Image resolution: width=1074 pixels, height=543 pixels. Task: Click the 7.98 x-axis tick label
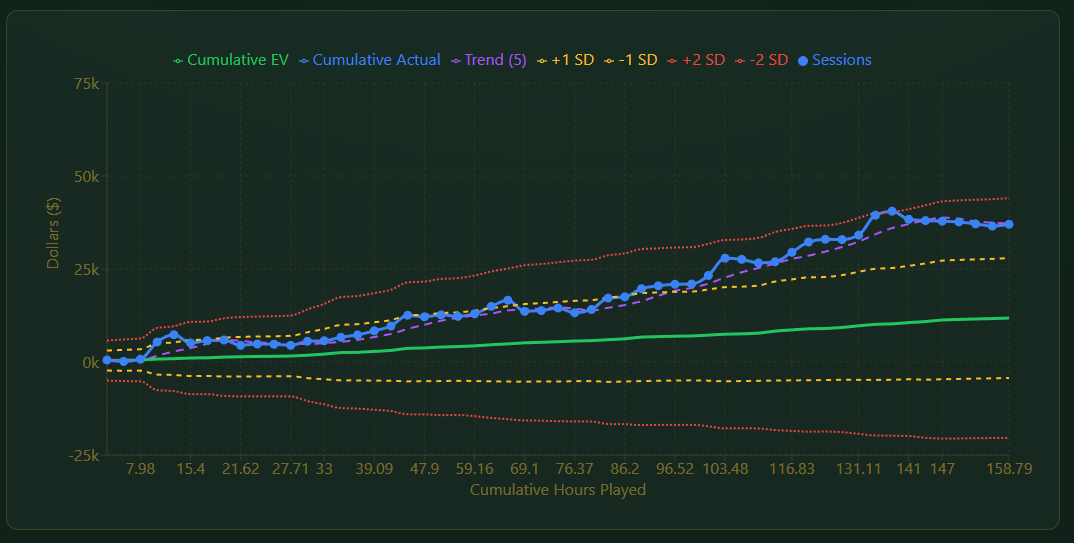(140, 469)
